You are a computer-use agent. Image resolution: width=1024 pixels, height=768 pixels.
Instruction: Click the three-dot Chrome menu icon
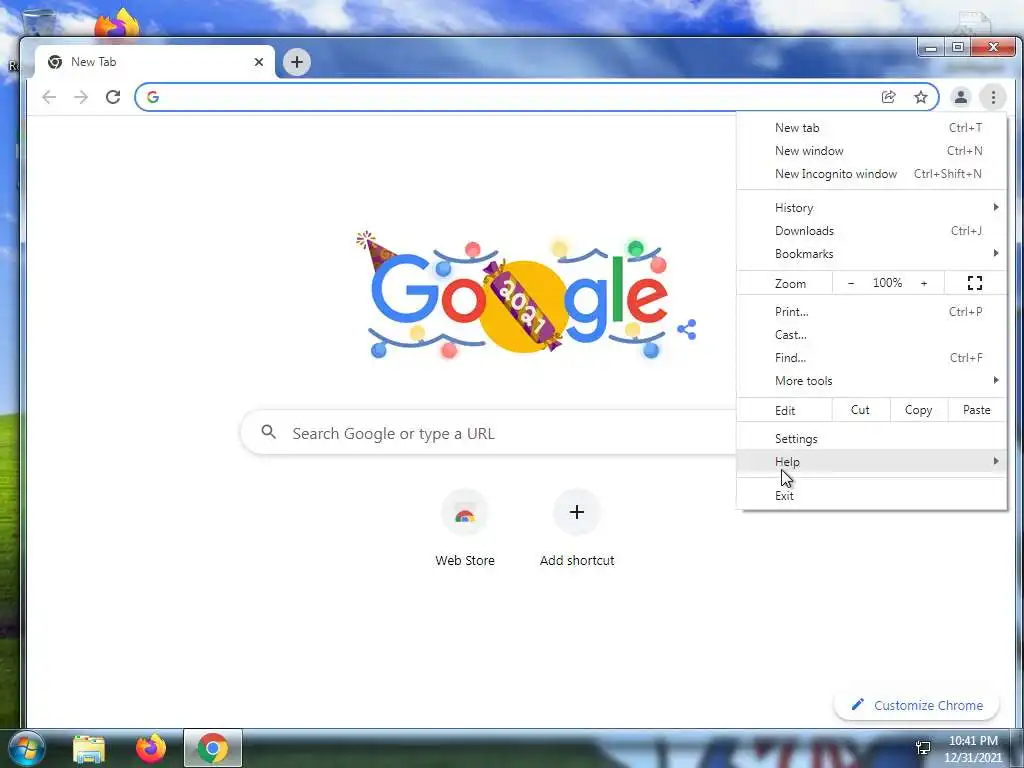(993, 97)
